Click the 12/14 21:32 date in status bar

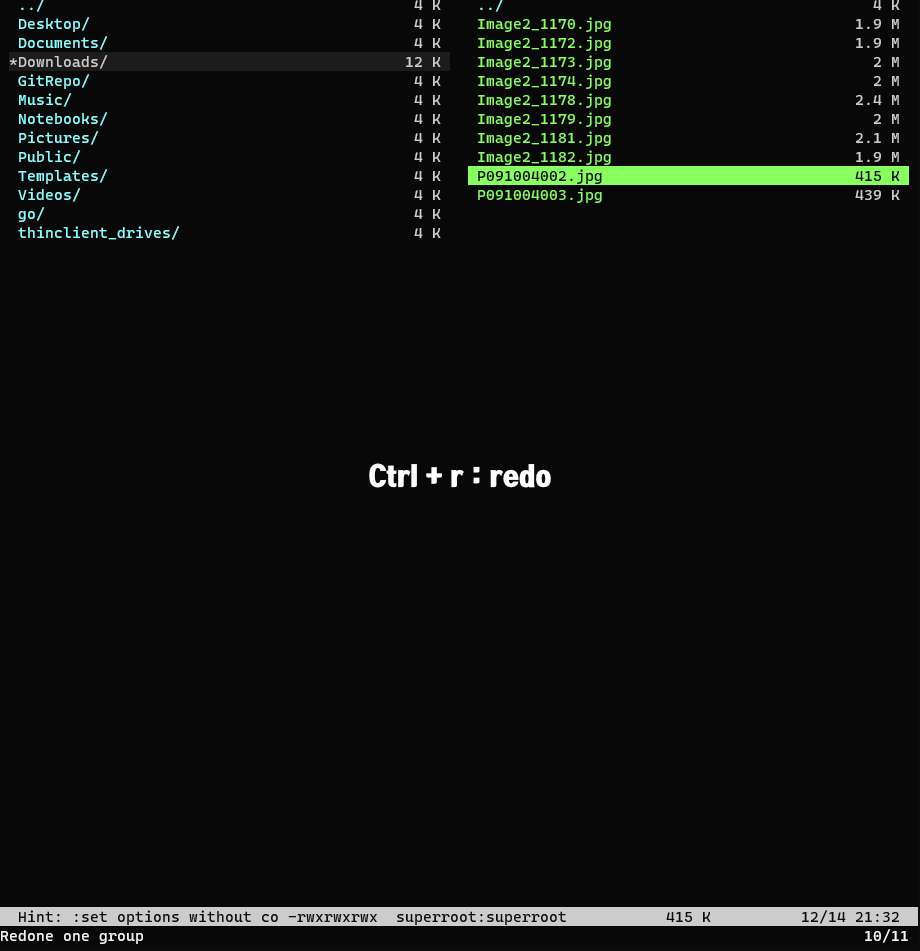coord(850,916)
